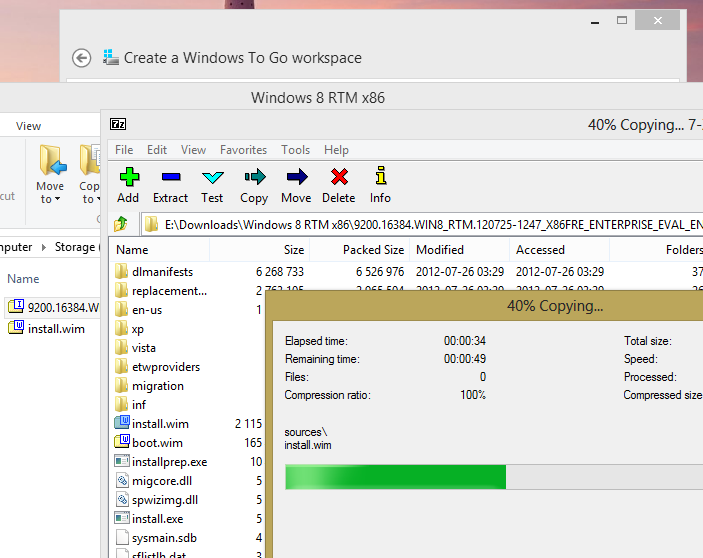Select the dlmanifests folder icon

[x=121, y=271]
